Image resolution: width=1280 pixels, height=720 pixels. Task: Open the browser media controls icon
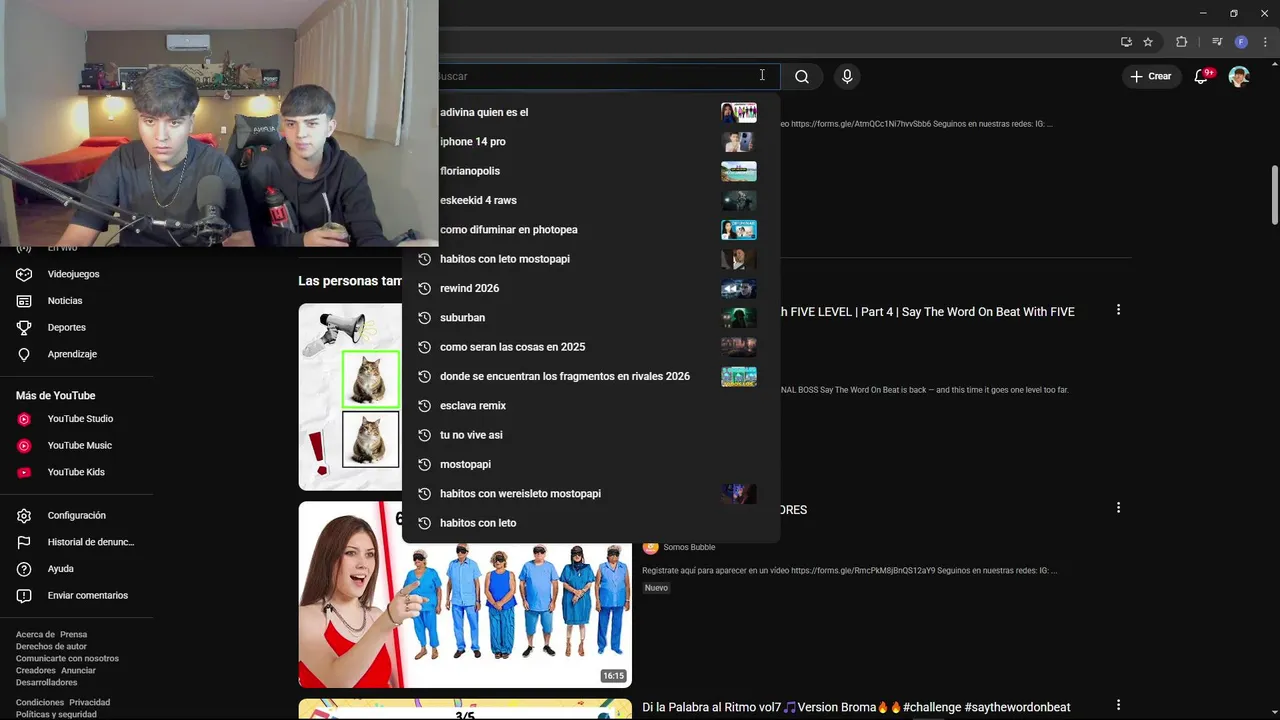(1217, 42)
